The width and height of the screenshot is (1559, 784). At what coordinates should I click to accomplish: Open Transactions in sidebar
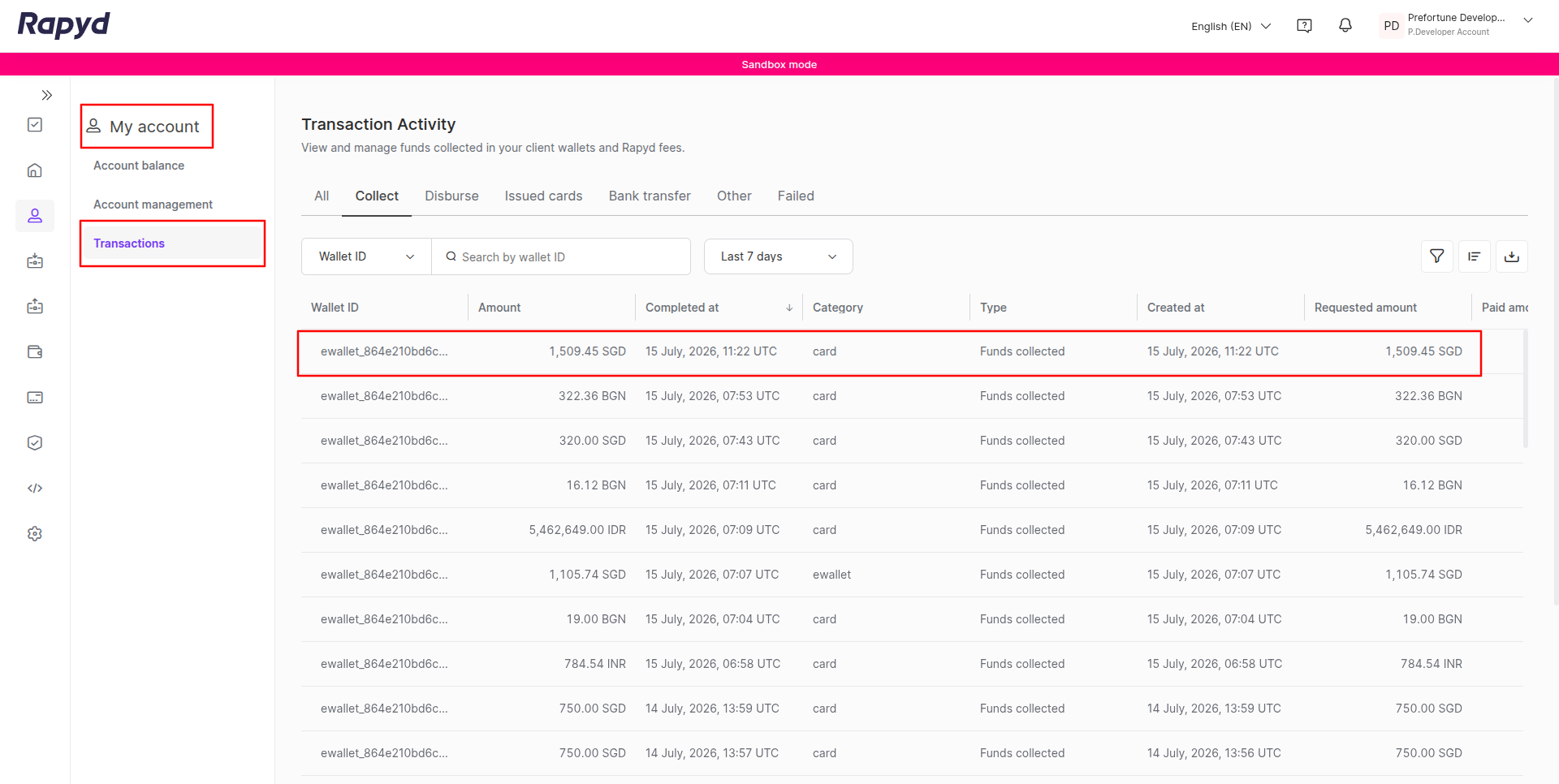pos(173,243)
